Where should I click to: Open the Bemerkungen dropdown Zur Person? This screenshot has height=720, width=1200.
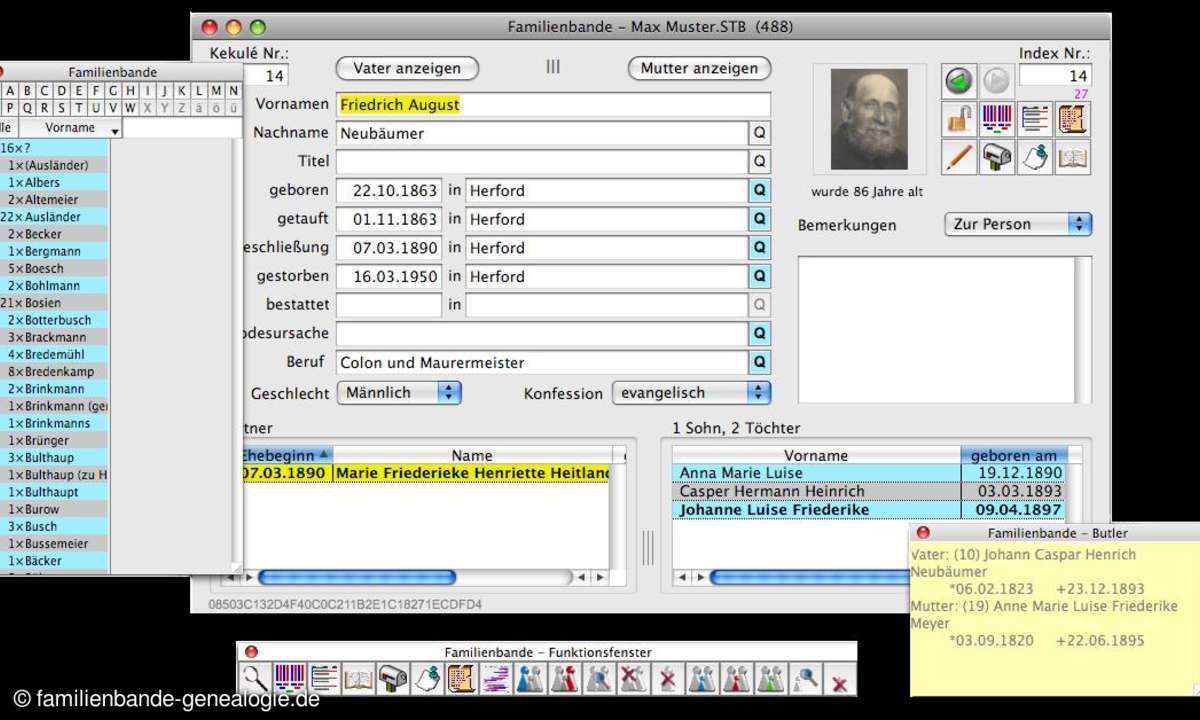[x=1018, y=224]
